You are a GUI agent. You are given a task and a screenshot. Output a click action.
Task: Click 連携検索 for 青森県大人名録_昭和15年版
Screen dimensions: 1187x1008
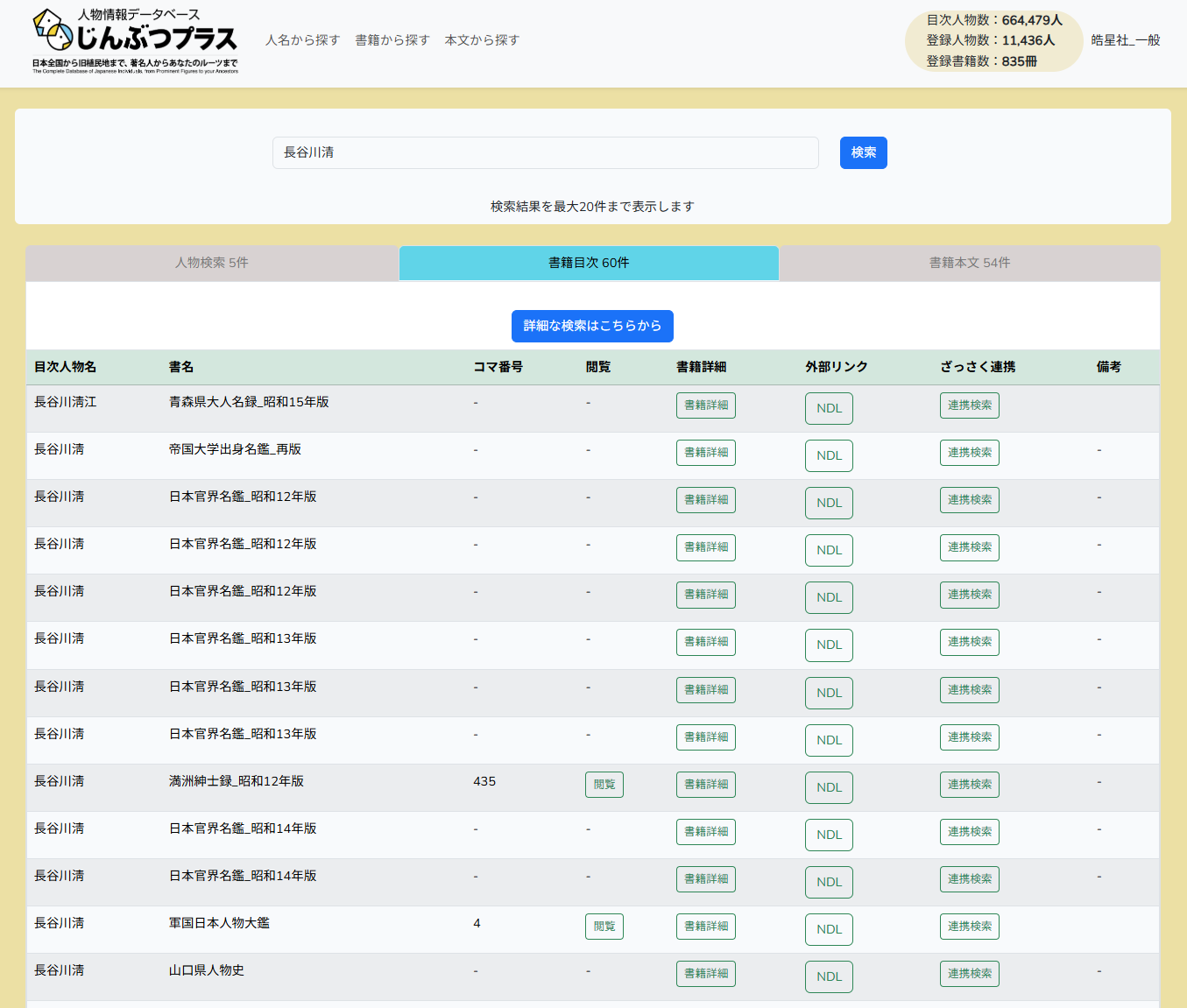pos(969,405)
